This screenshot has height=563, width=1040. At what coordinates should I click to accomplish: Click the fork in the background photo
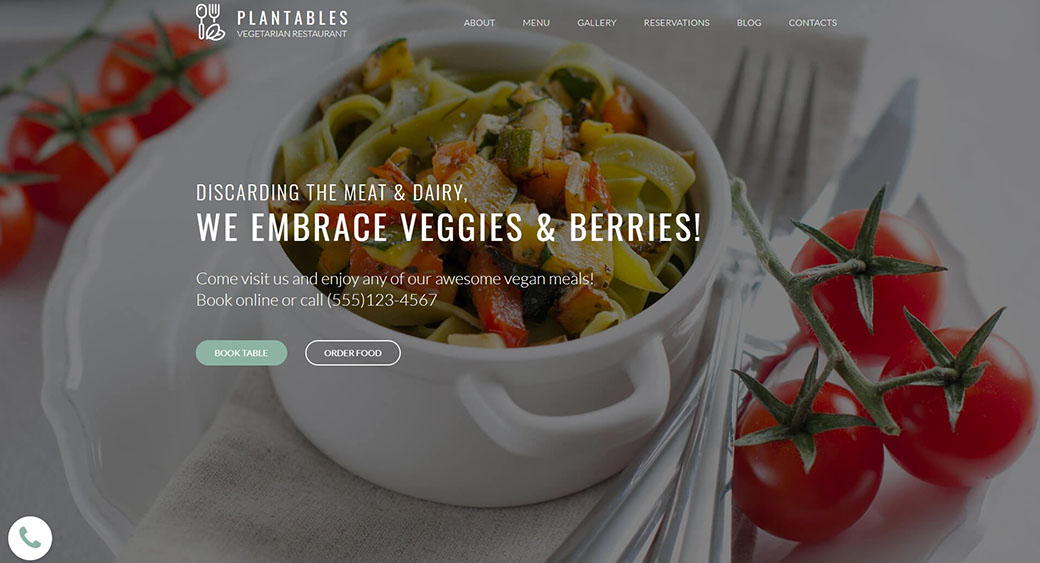pyautogui.click(x=763, y=133)
